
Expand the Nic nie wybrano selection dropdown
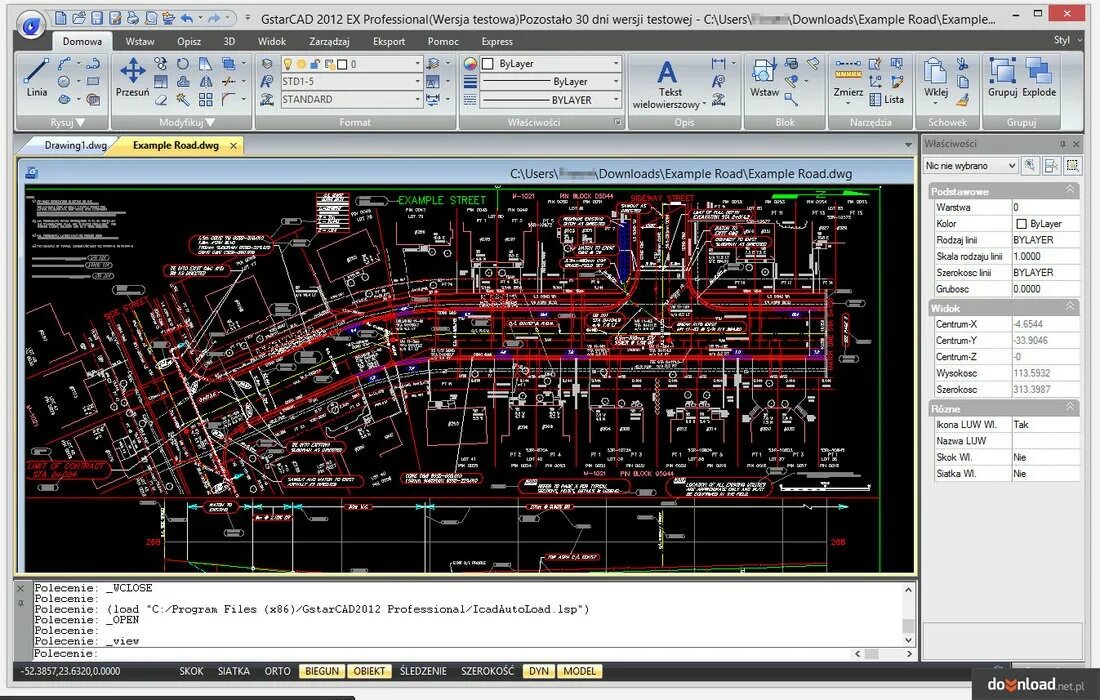pyautogui.click(x=970, y=166)
